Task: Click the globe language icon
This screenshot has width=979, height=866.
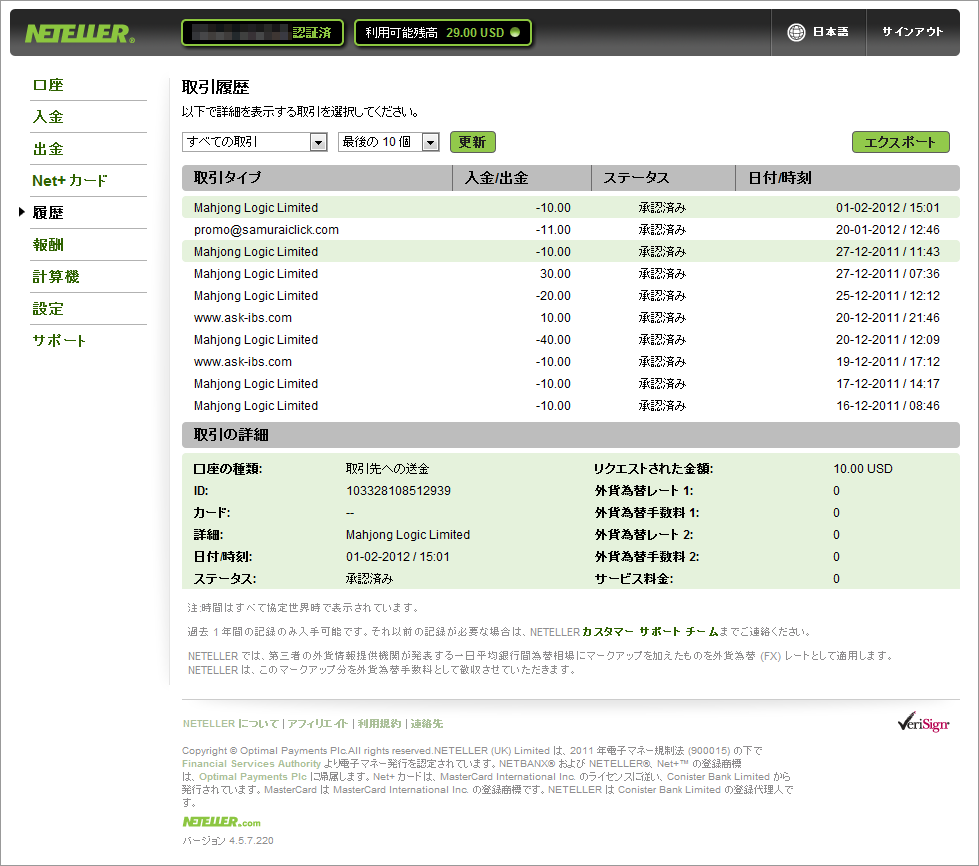Action: [x=796, y=32]
